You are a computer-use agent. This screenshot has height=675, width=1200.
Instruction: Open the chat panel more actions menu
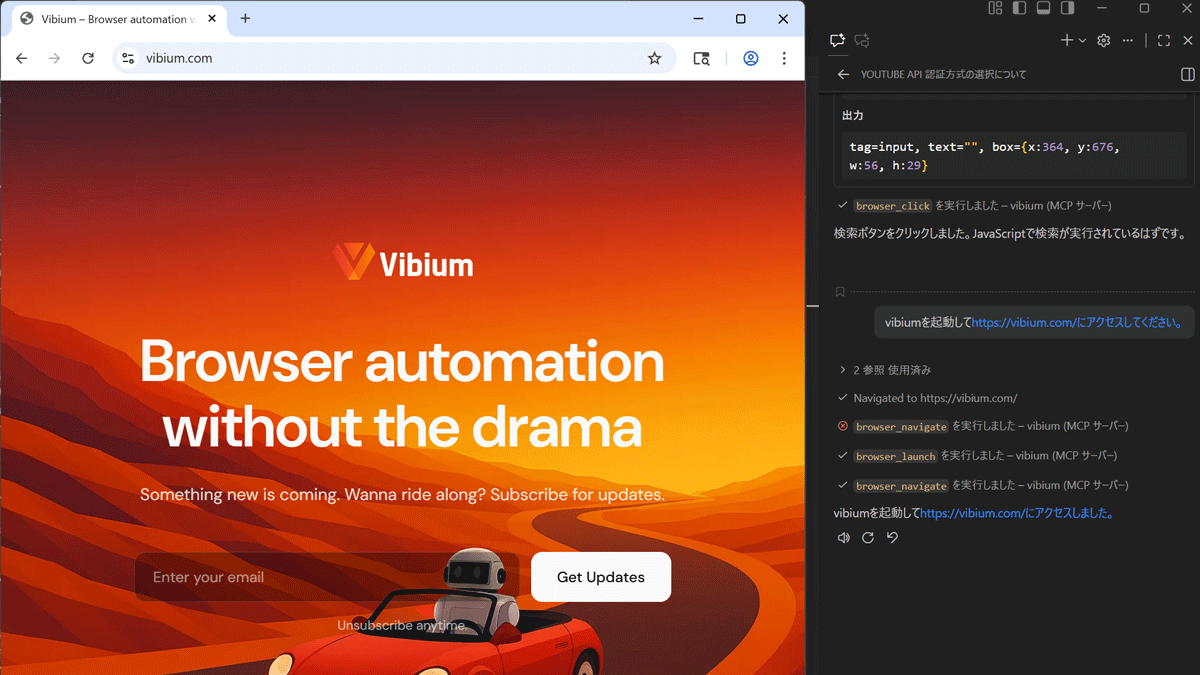click(1128, 41)
